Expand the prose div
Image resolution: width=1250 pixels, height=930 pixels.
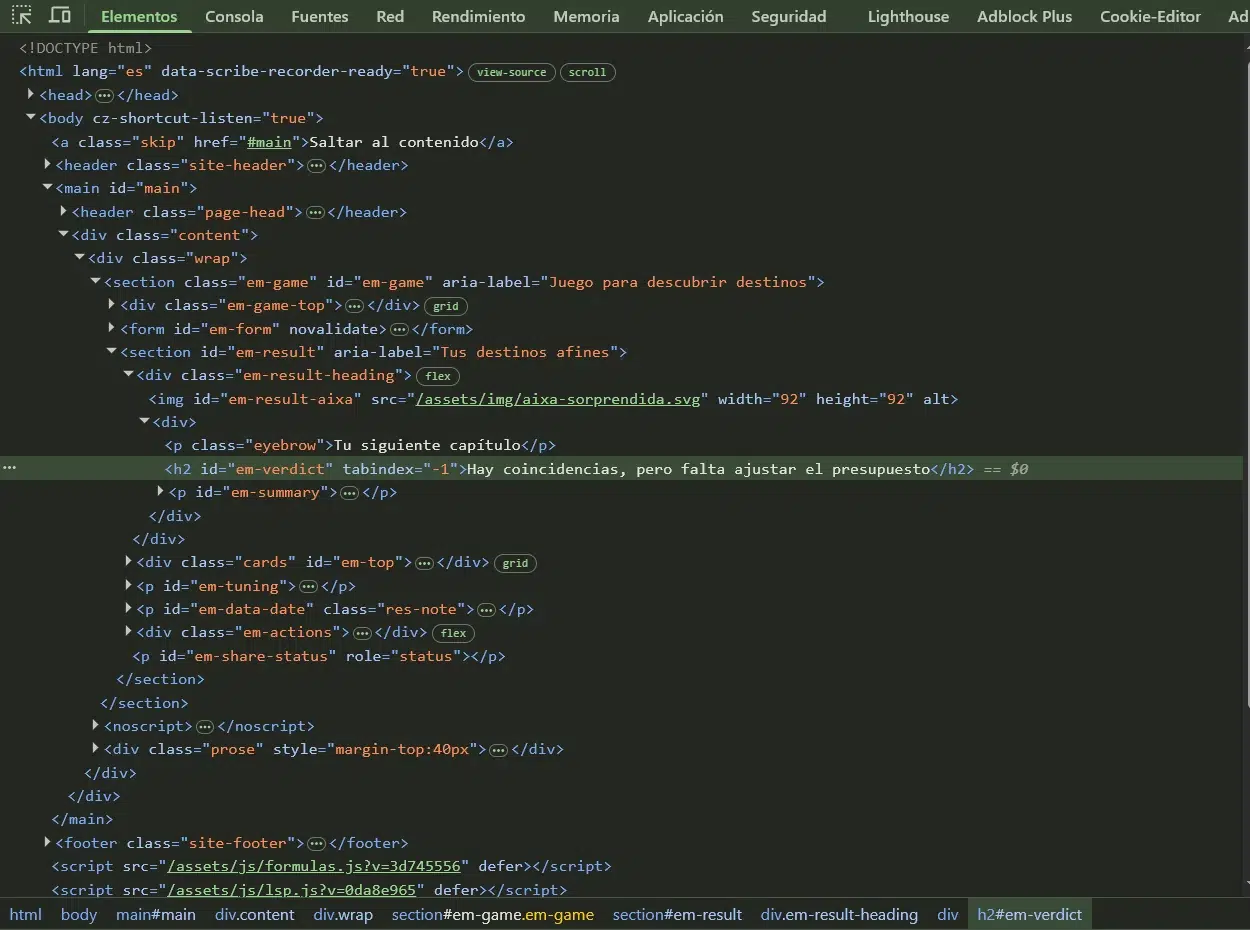coord(95,748)
